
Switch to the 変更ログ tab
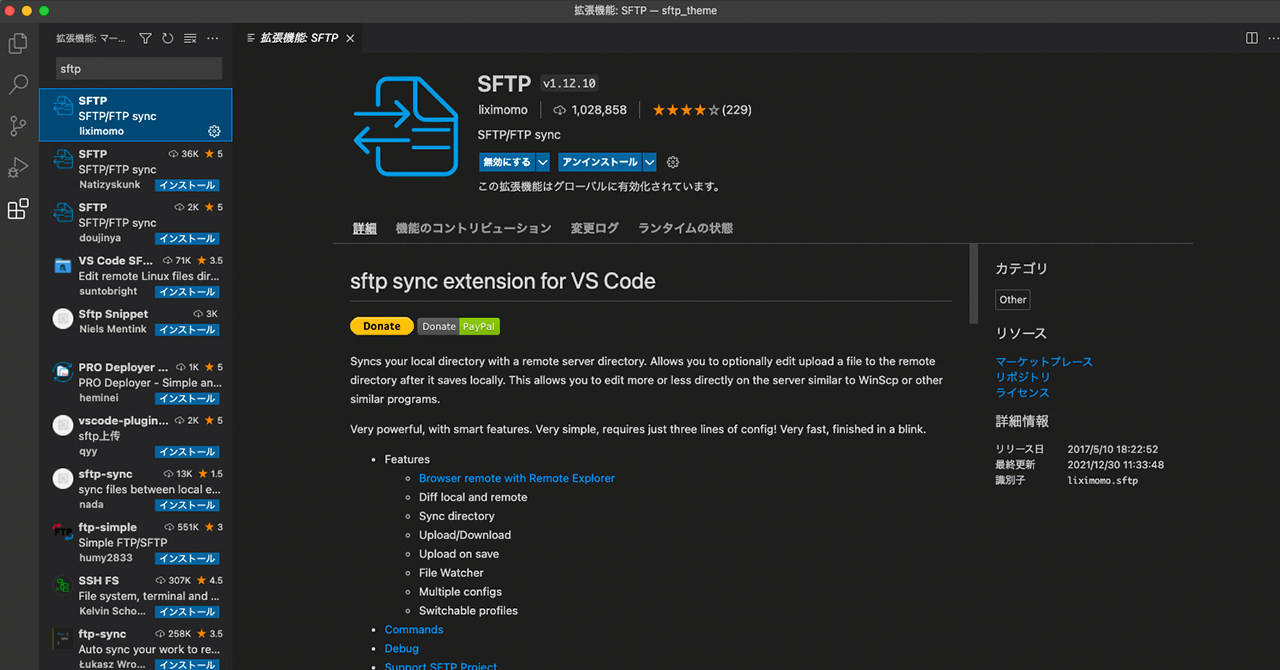tap(594, 228)
